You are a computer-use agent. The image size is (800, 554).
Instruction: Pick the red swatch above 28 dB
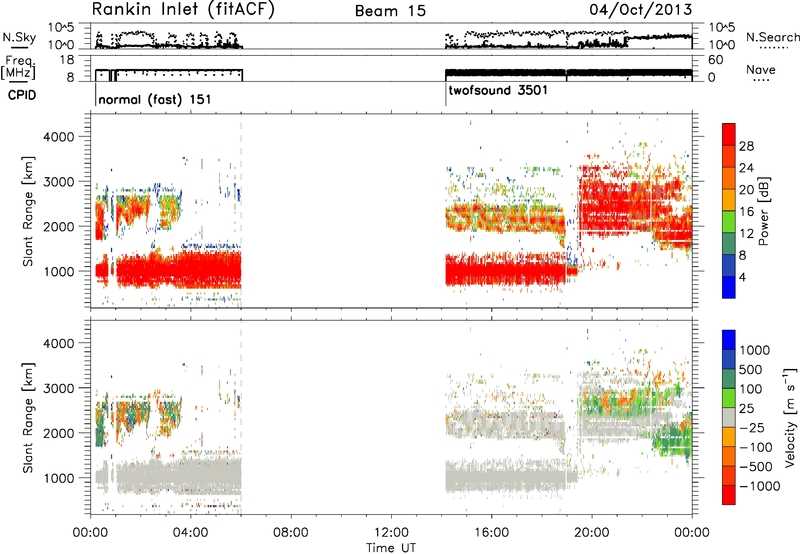[x=729, y=135]
